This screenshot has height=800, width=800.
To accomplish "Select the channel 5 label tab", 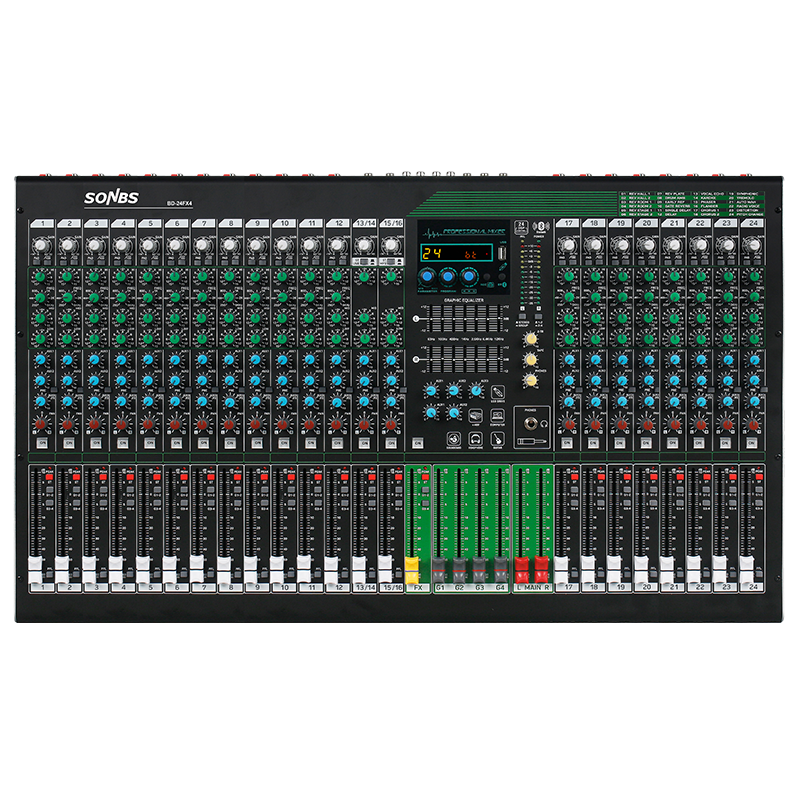I will tap(149, 223).
